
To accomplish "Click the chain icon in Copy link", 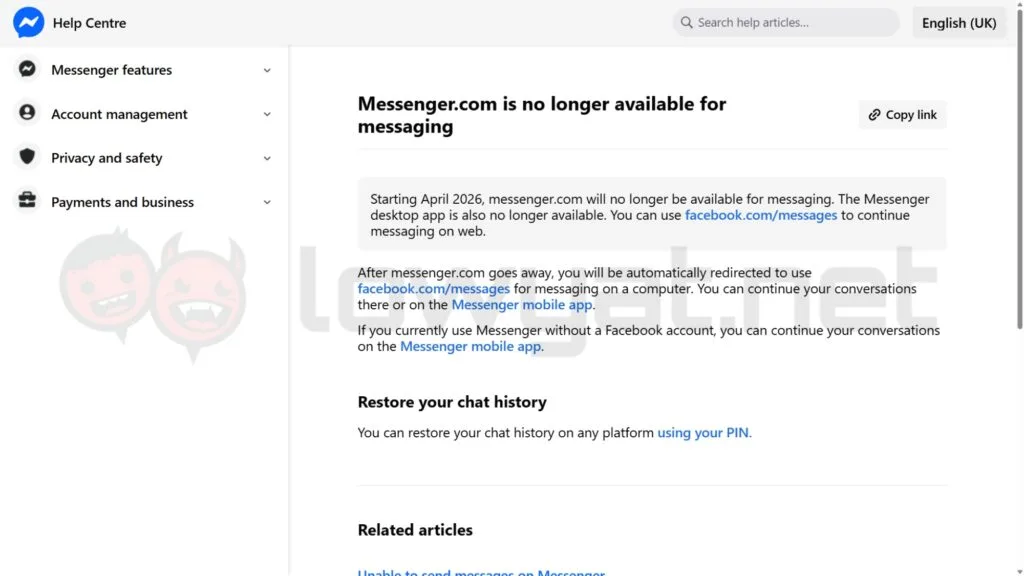I will pyautogui.click(x=874, y=115).
